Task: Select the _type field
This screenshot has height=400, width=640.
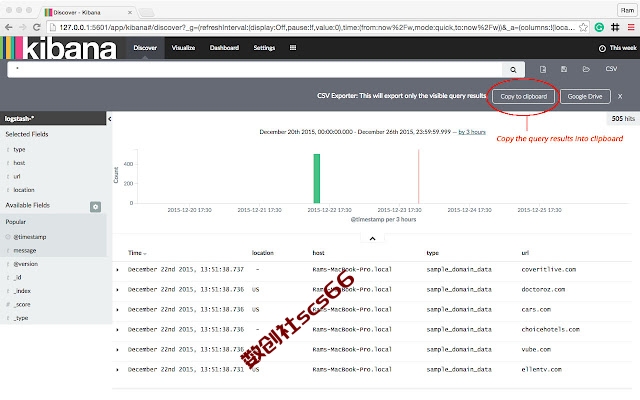Action: click(21, 318)
